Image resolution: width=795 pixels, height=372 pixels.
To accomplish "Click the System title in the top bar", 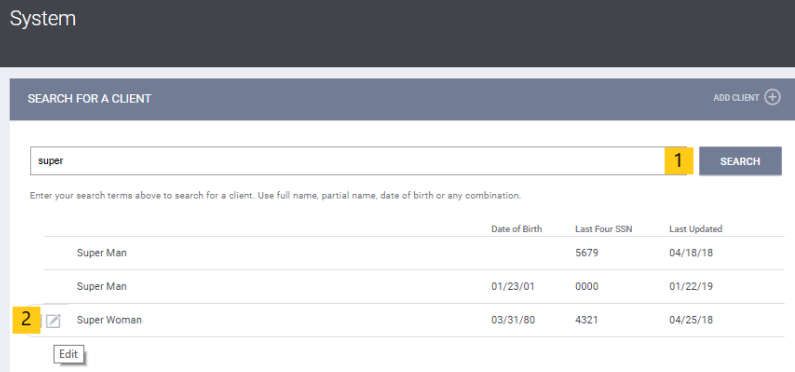I will pos(43,19).
